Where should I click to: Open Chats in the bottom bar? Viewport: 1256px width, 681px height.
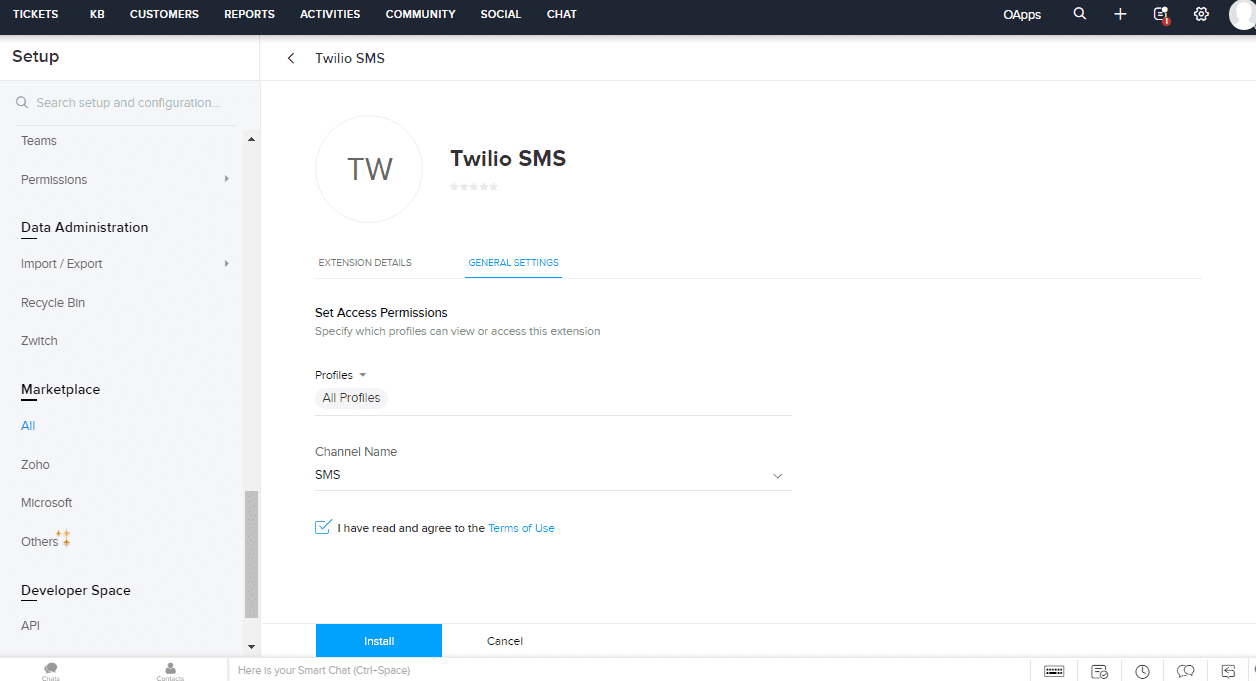pyautogui.click(x=51, y=671)
